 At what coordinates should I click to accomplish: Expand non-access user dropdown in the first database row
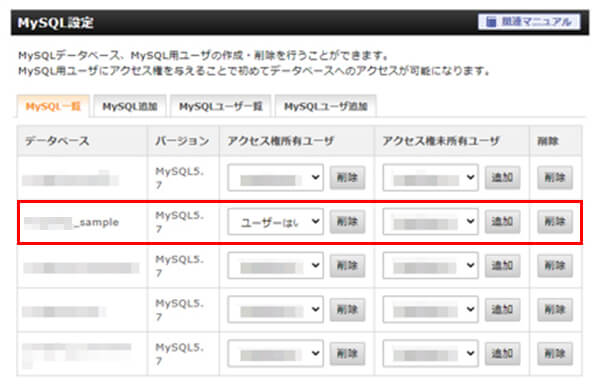click(430, 178)
